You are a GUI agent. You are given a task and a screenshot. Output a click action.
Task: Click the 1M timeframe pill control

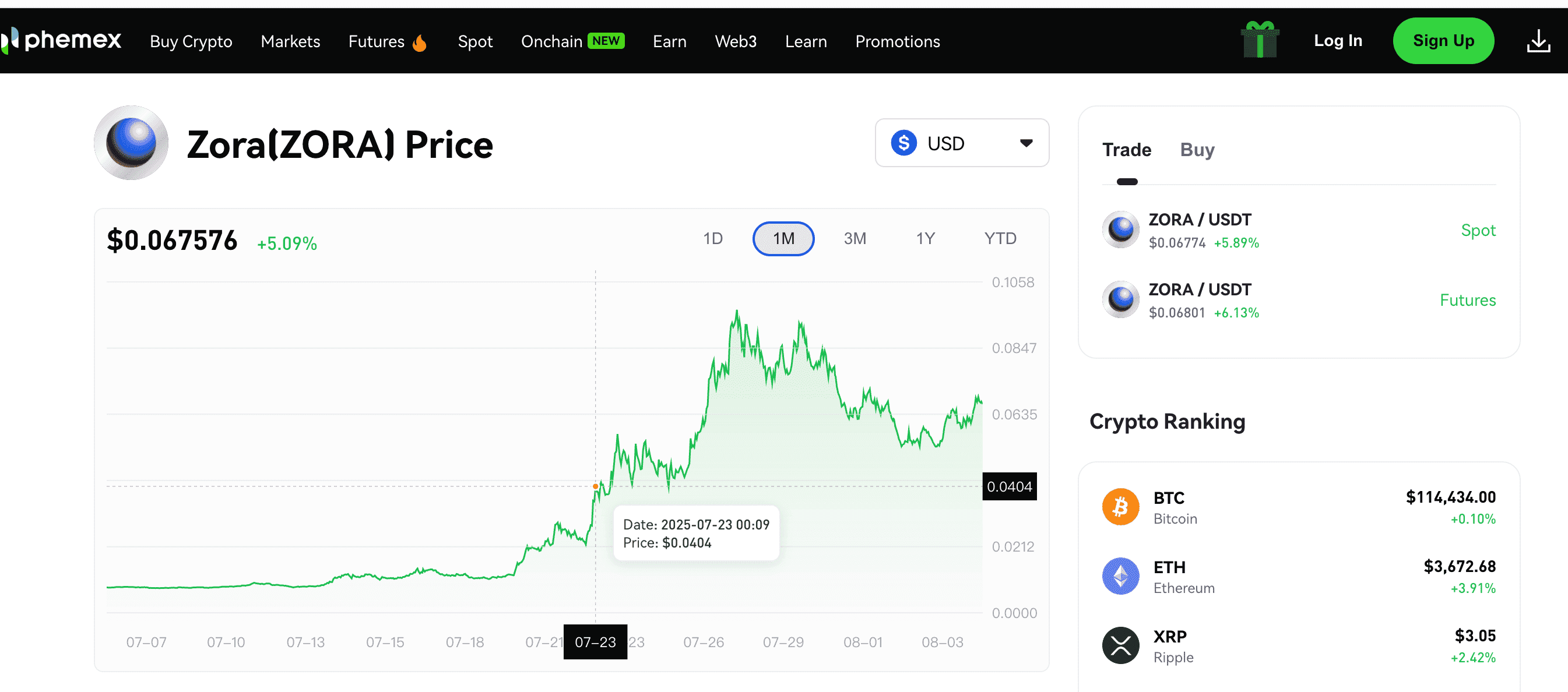click(783, 238)
